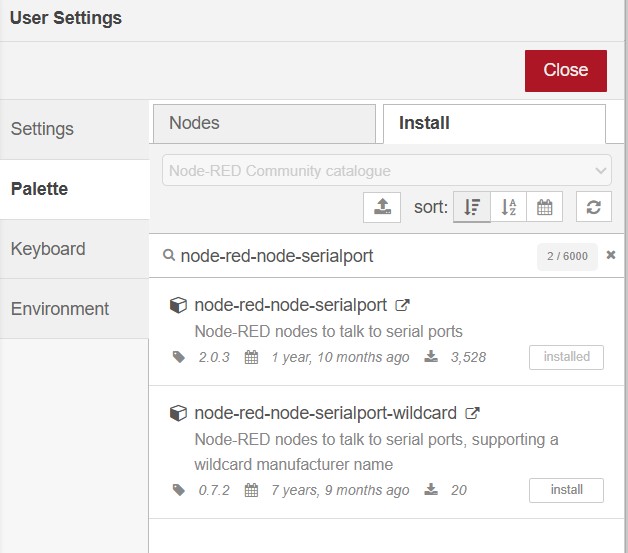The image size is (628, 553).
Task: Click the installed button for node-red-node-serialport
Action: point(566,357)
